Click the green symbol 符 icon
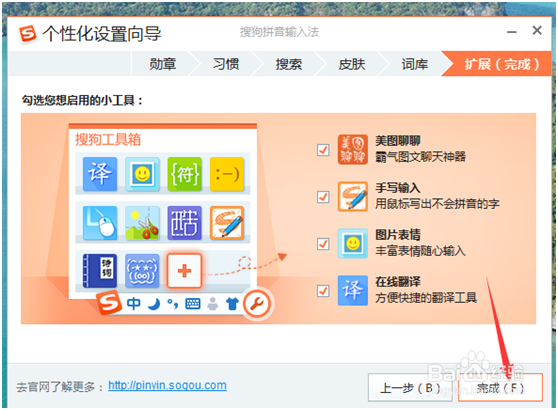This screenshot has width=558, height=410. (184, 174)
